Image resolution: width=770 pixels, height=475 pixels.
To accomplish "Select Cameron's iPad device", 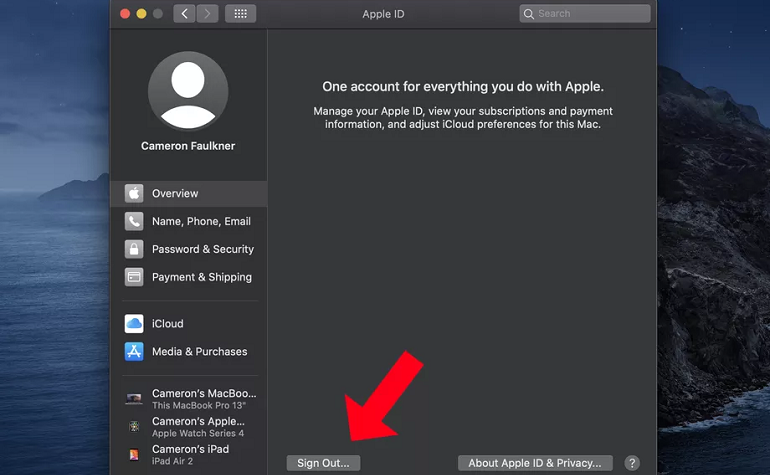I will click(x=189, y=455).
